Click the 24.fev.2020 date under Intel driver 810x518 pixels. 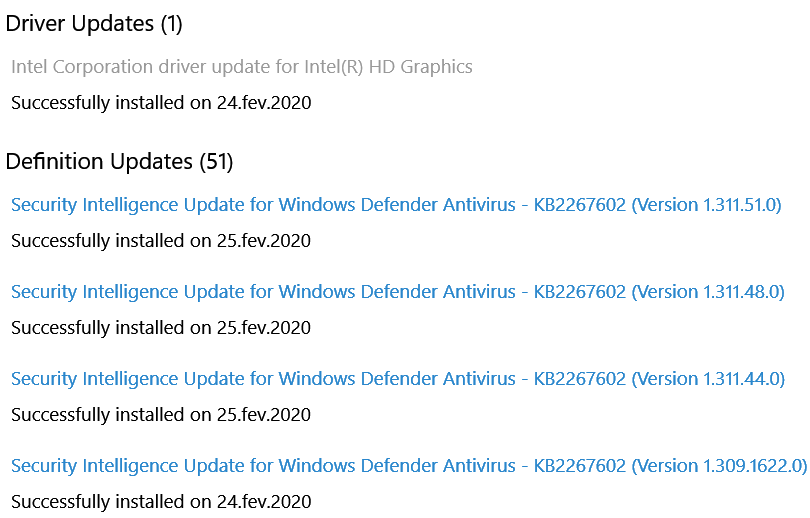coord(264,103)
